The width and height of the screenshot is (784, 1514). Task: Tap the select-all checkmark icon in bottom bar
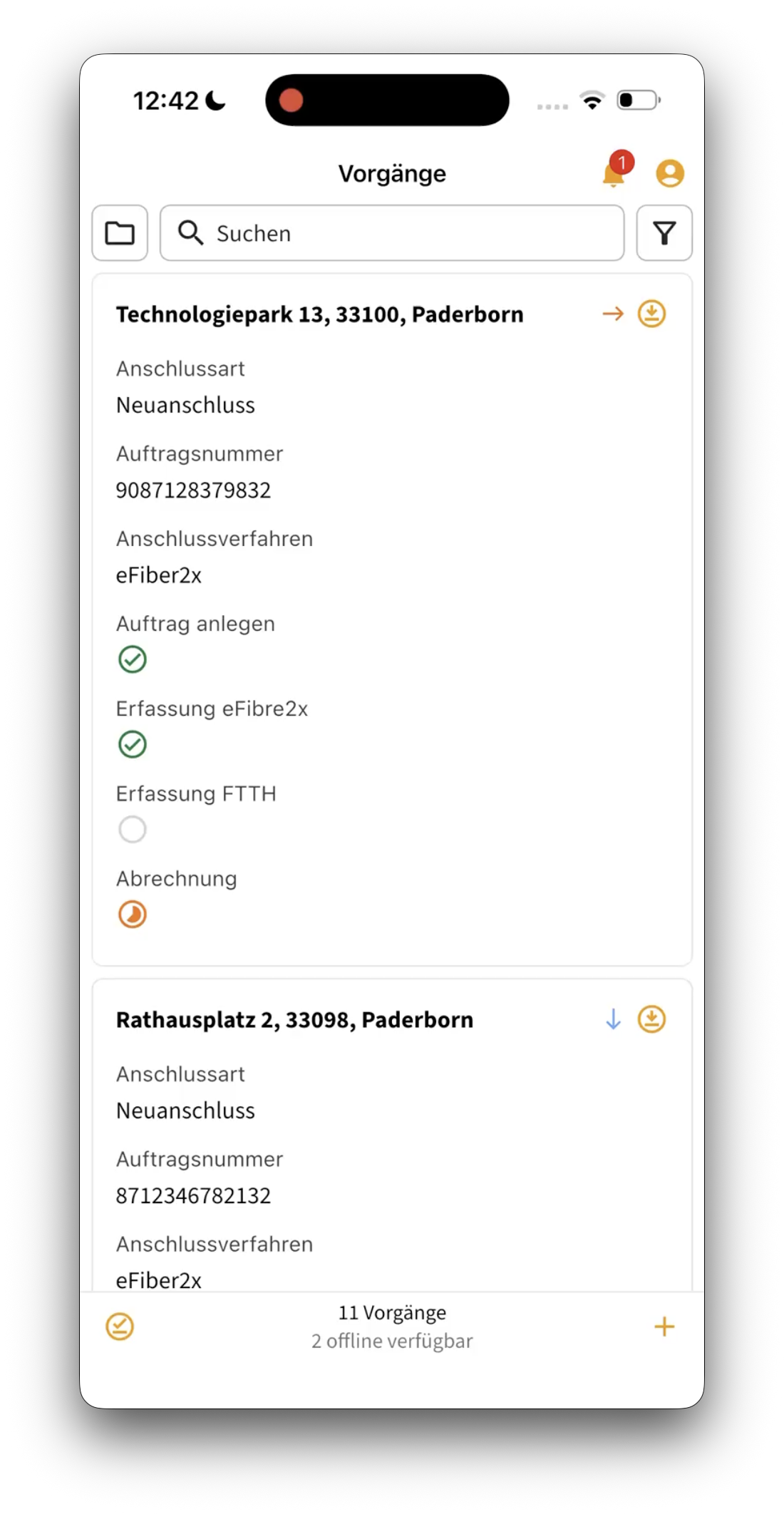120,1327
